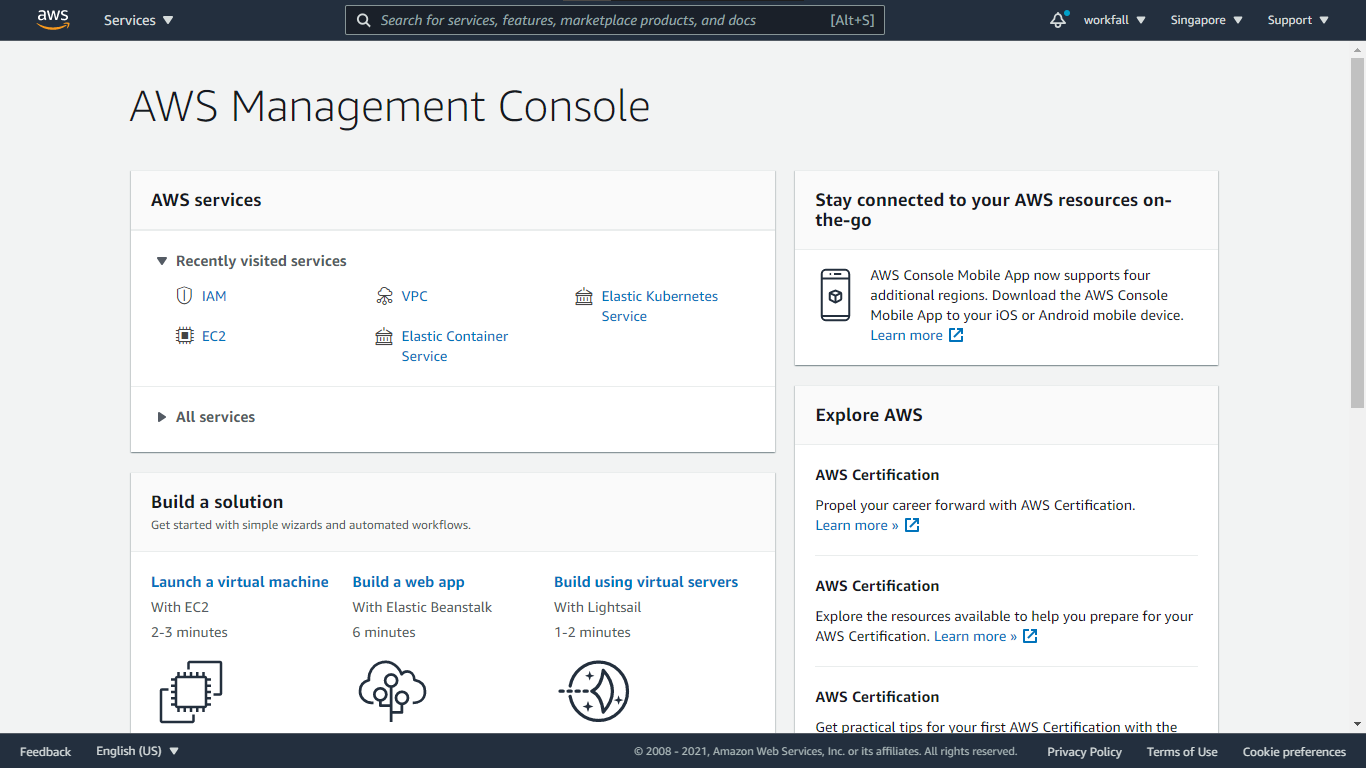
Task: Click the Elastic Container Service icon
Action: 384,336
